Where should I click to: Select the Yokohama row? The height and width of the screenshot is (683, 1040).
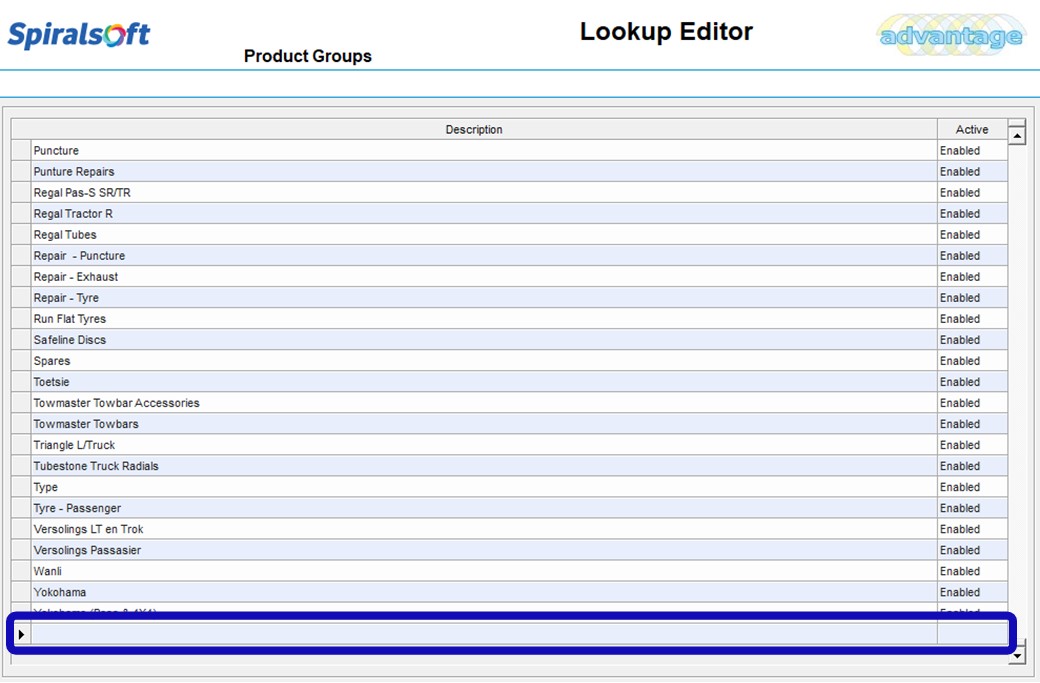tap(509, 592)
